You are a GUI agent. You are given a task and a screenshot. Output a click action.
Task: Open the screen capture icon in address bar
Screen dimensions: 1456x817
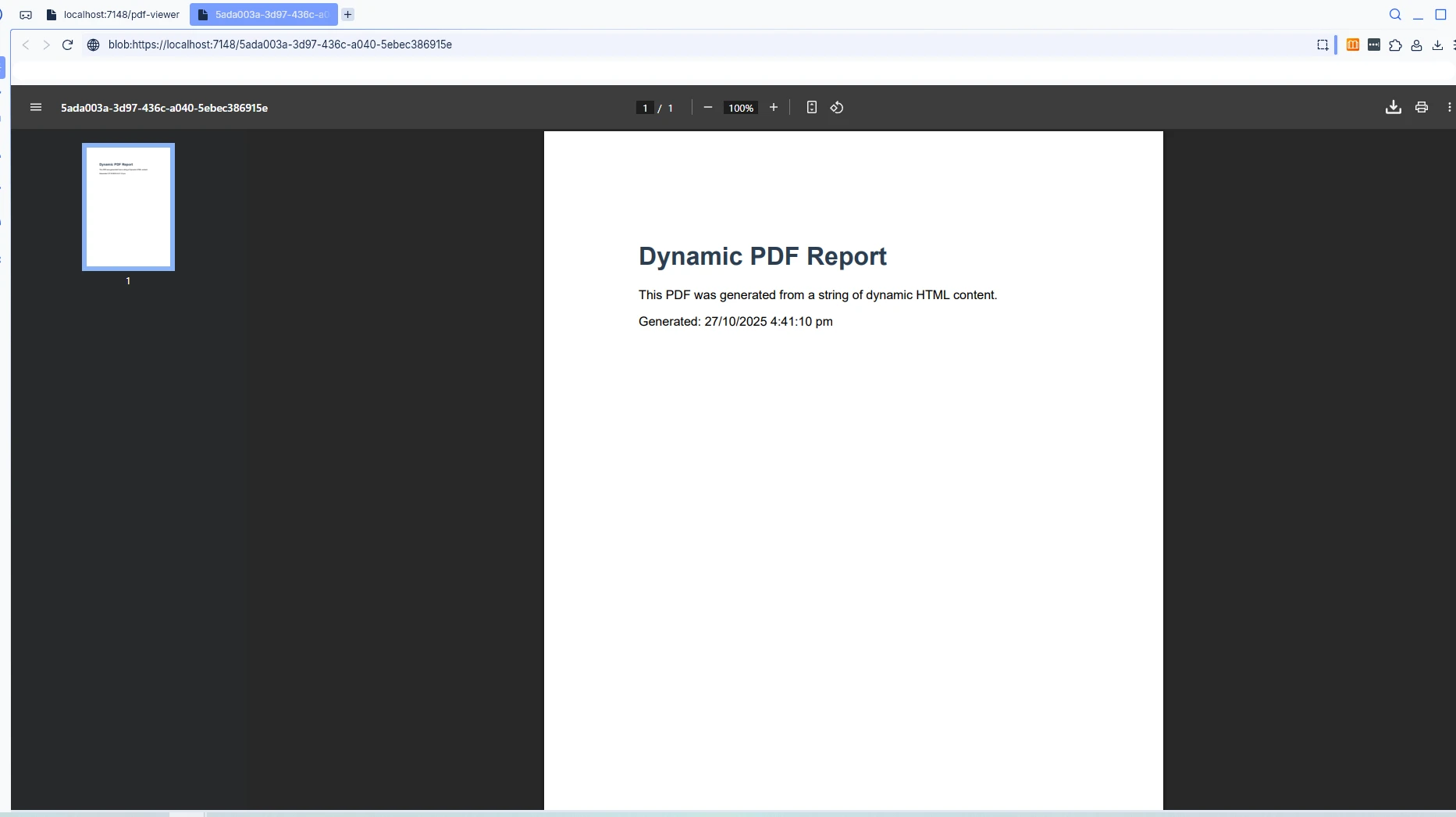[1322, 45]
